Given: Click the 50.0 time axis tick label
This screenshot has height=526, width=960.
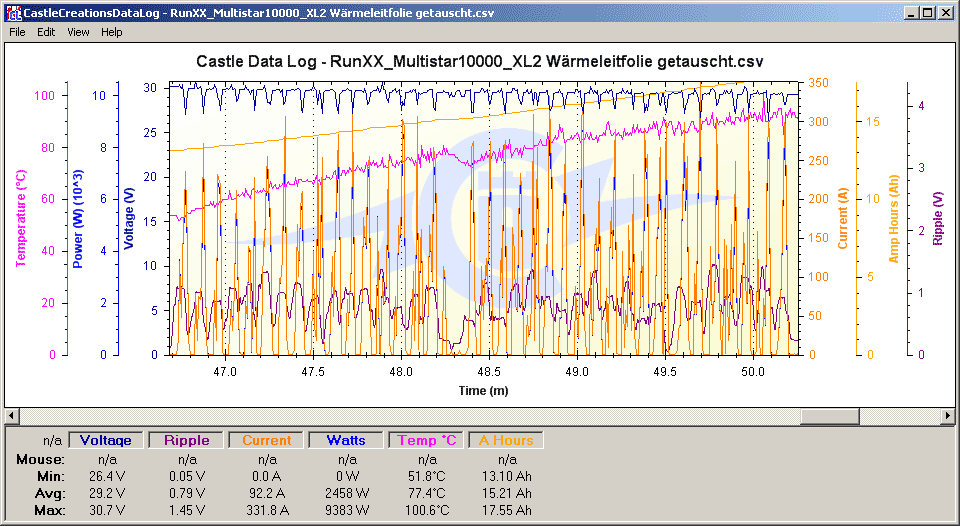Looking at the screenshot, I should [x=753, y=372].
